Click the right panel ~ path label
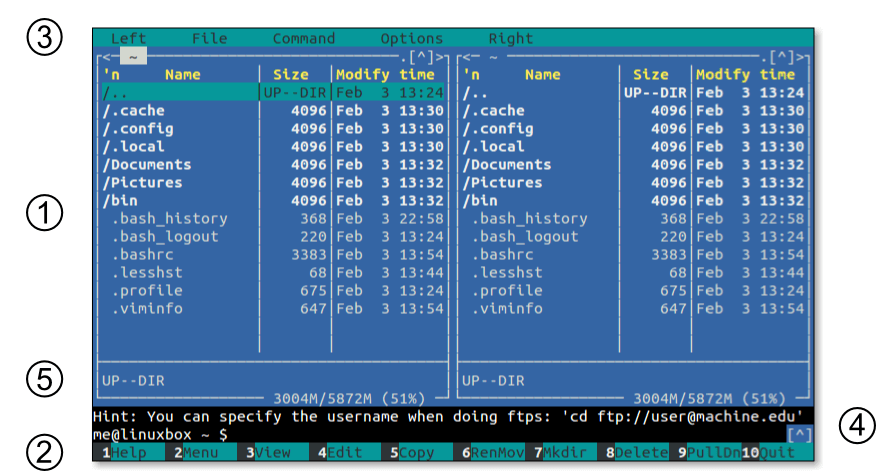The height and width of the screenshot is (474, 882). (493, 57)
